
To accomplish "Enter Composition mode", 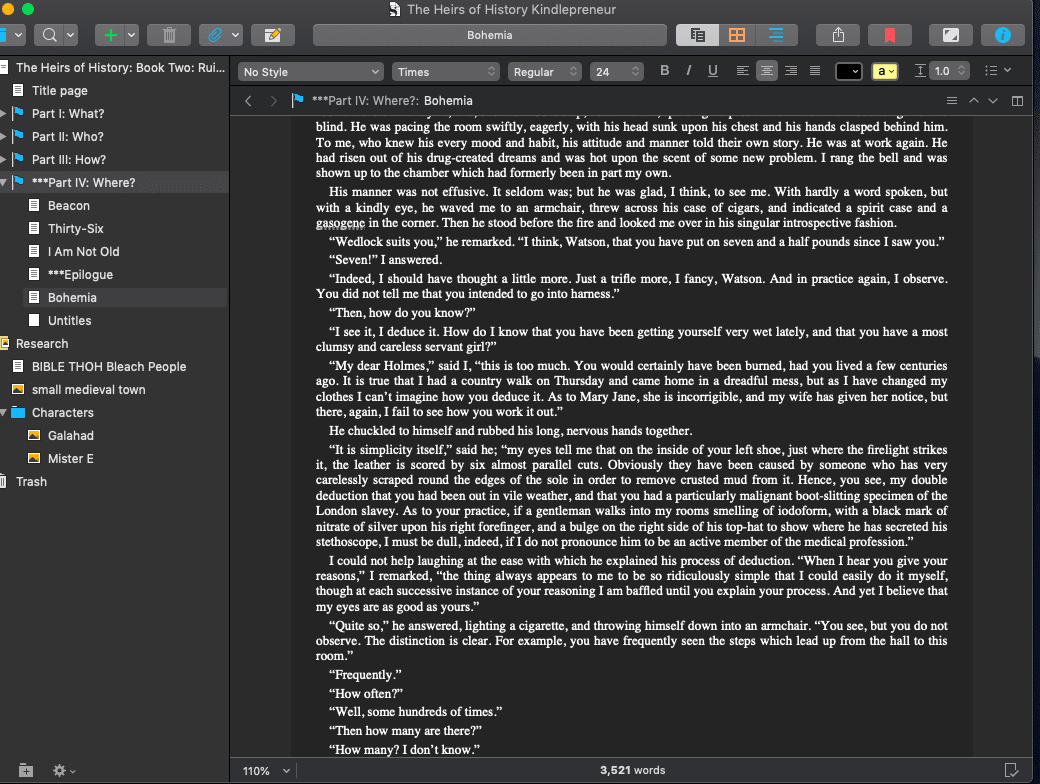I will (x=950, y=34).
